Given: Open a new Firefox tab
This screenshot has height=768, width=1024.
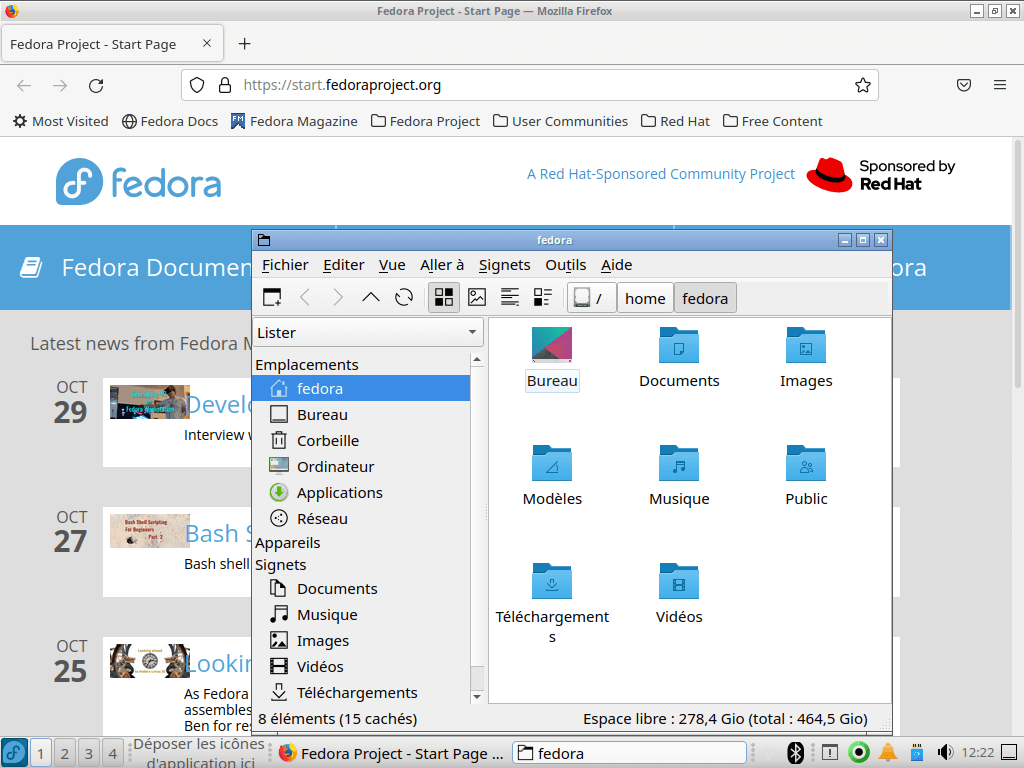Looking at the screenshot, I should click(244, 44).
